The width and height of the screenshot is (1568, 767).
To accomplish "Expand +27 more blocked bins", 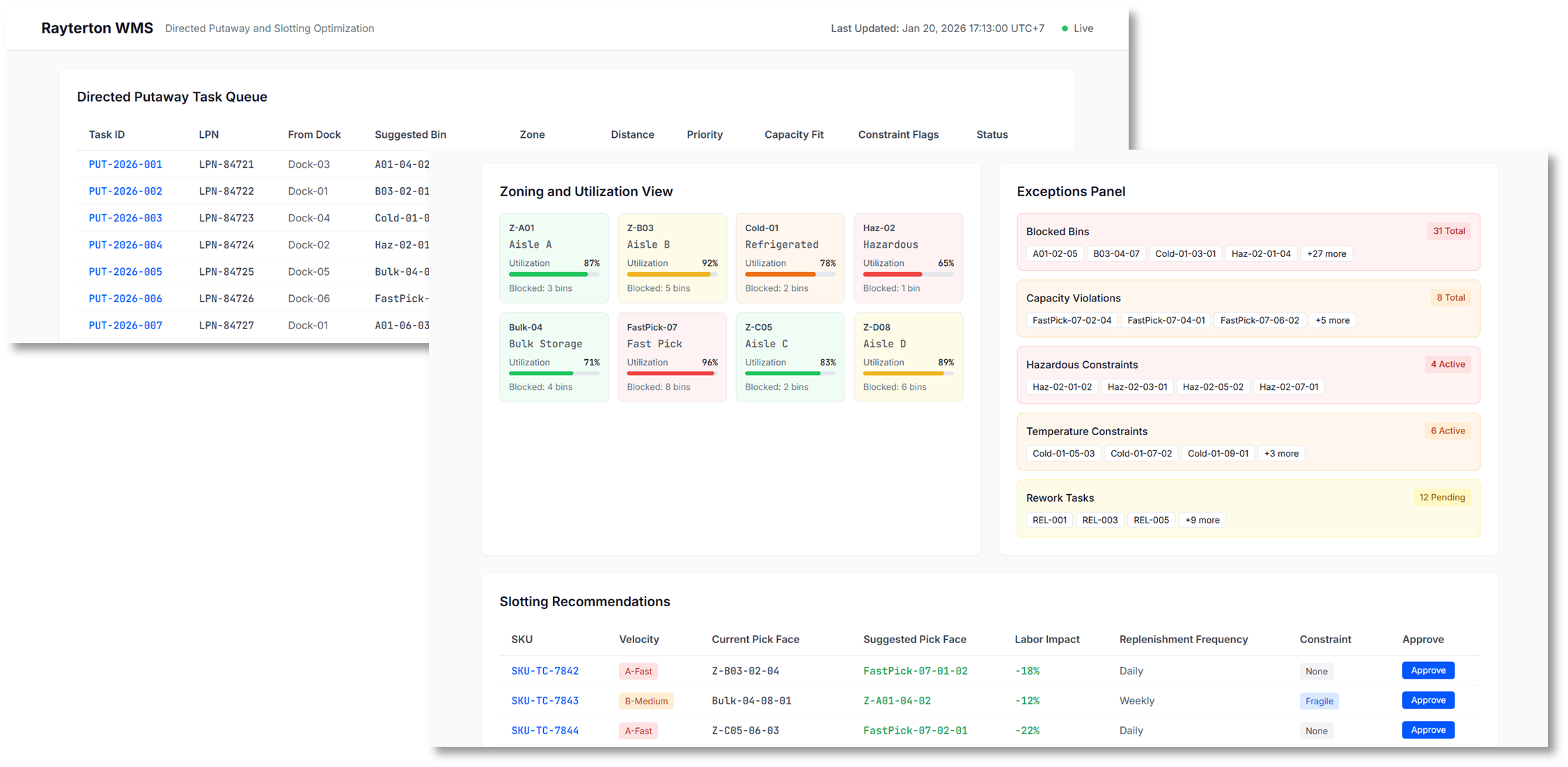I will [x=1326, y=253].
